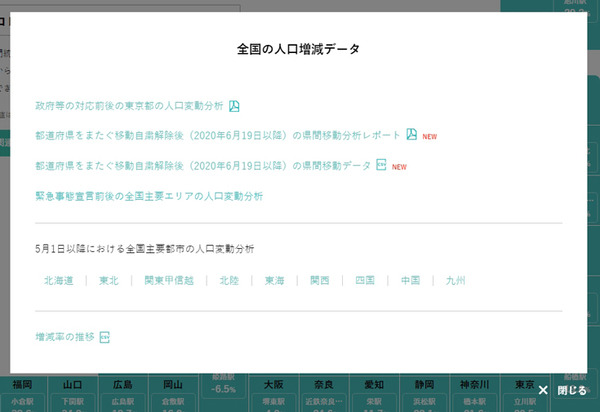
Task: Open the 増減率の推移 link
Action: (x=65, y=337)
